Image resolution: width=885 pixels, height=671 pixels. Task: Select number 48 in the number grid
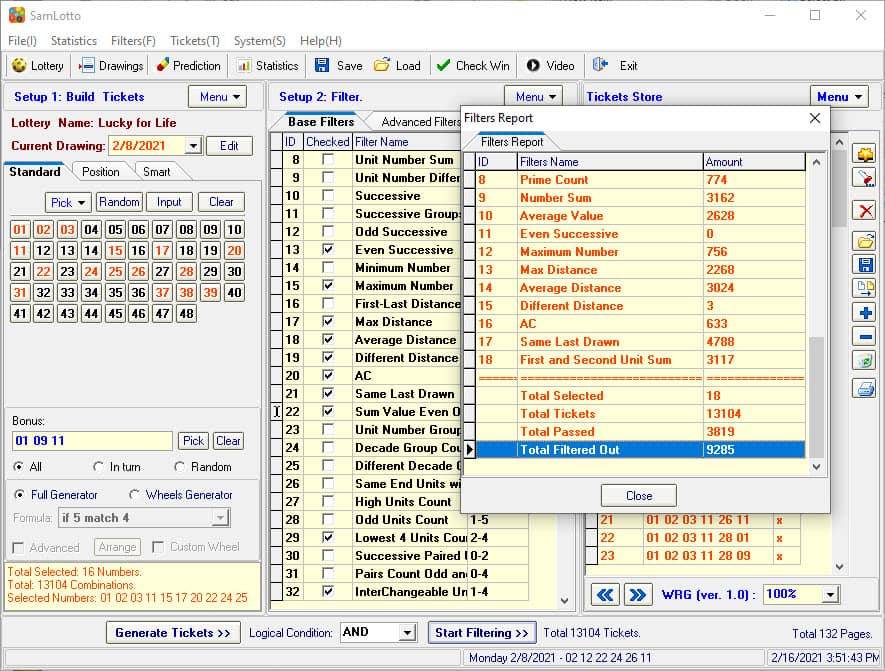(186, 313)
